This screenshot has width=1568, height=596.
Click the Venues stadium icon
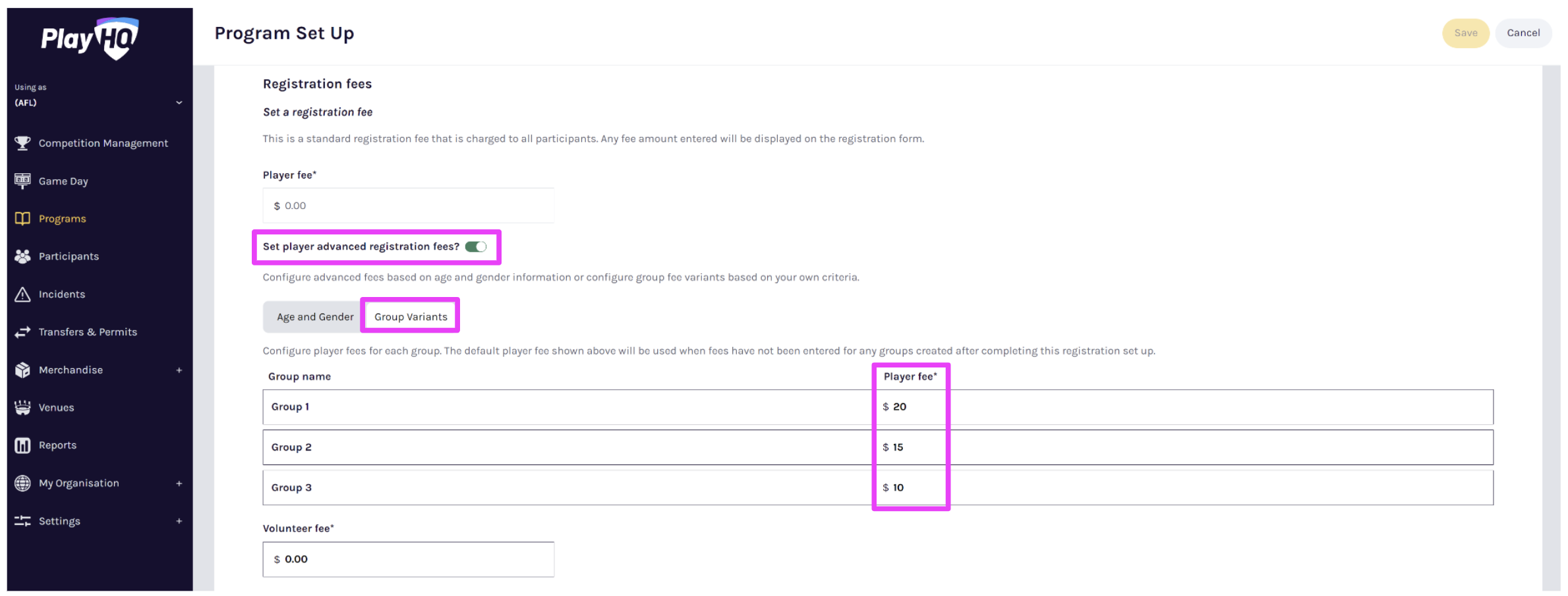click(x=22, y=408)
